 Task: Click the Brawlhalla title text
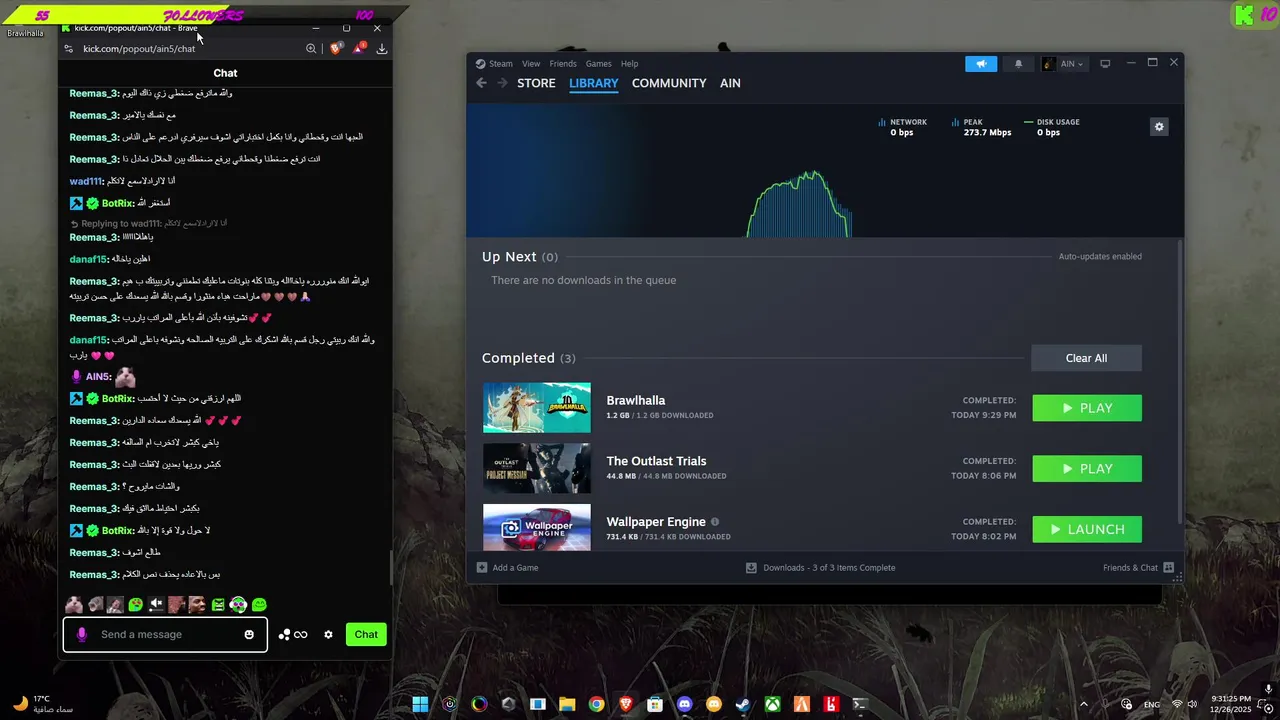636,400
